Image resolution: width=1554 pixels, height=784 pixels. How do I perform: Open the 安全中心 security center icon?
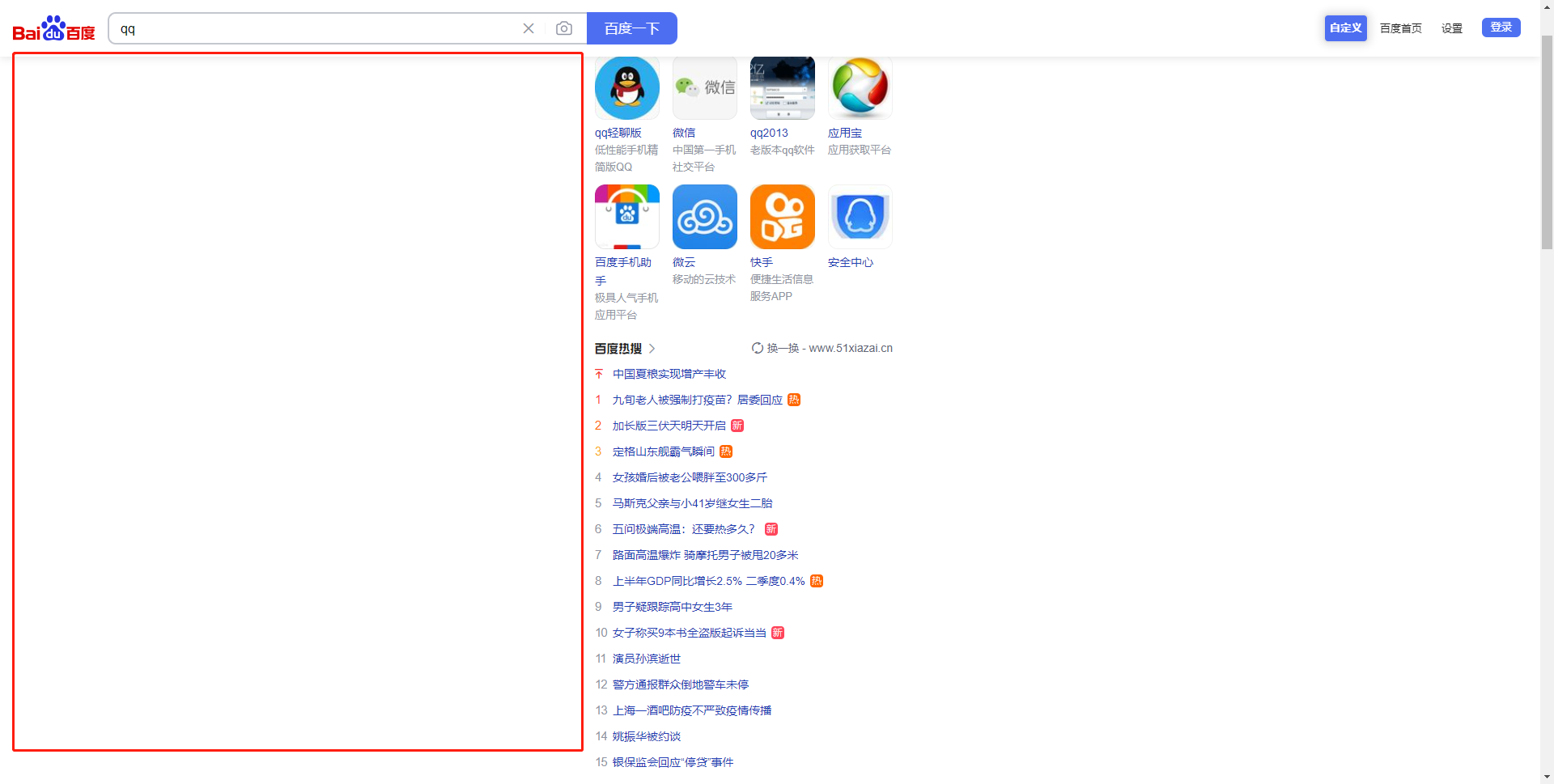click(x=860, y=216)
